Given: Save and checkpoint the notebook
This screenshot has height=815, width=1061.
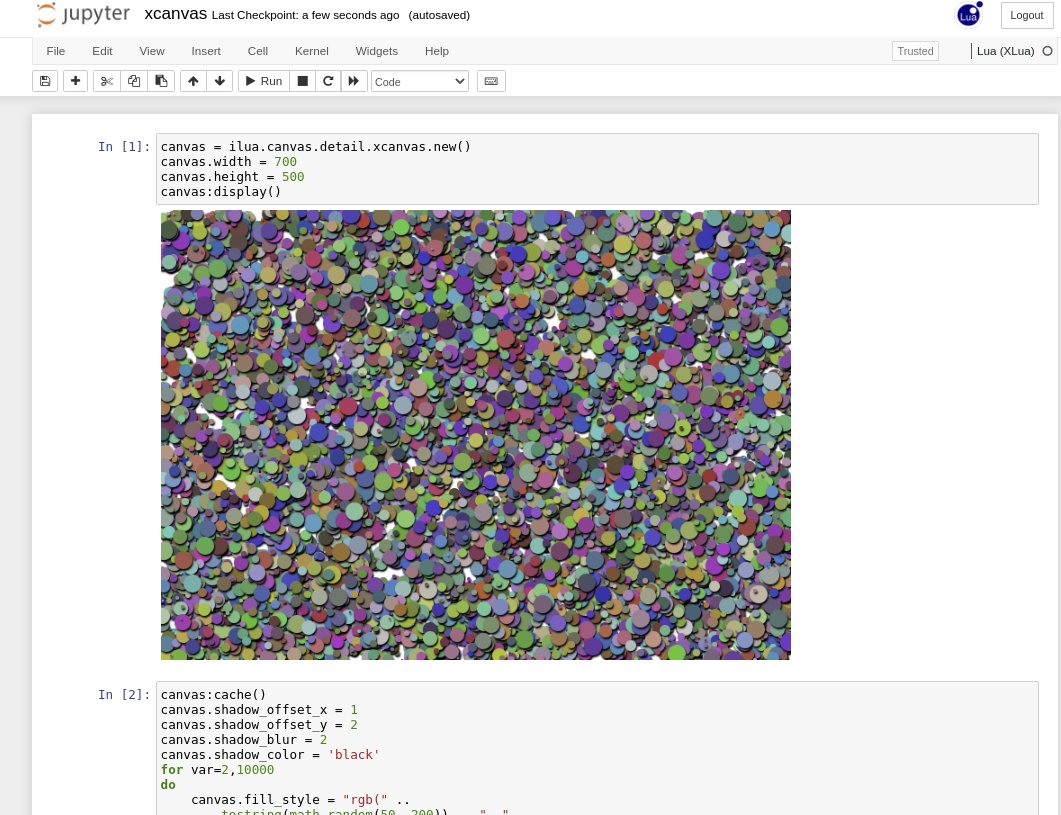Looking at the screenshot, I should coord(45,81).
